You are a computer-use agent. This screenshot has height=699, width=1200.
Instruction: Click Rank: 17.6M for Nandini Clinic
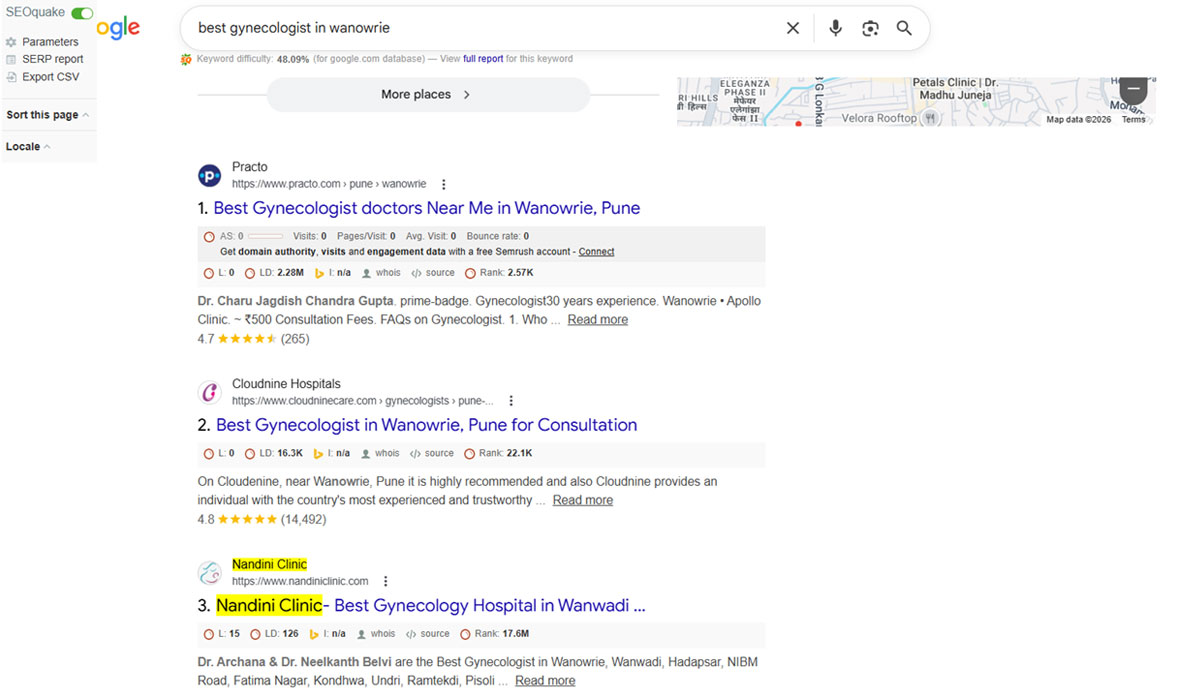[496, 634]
